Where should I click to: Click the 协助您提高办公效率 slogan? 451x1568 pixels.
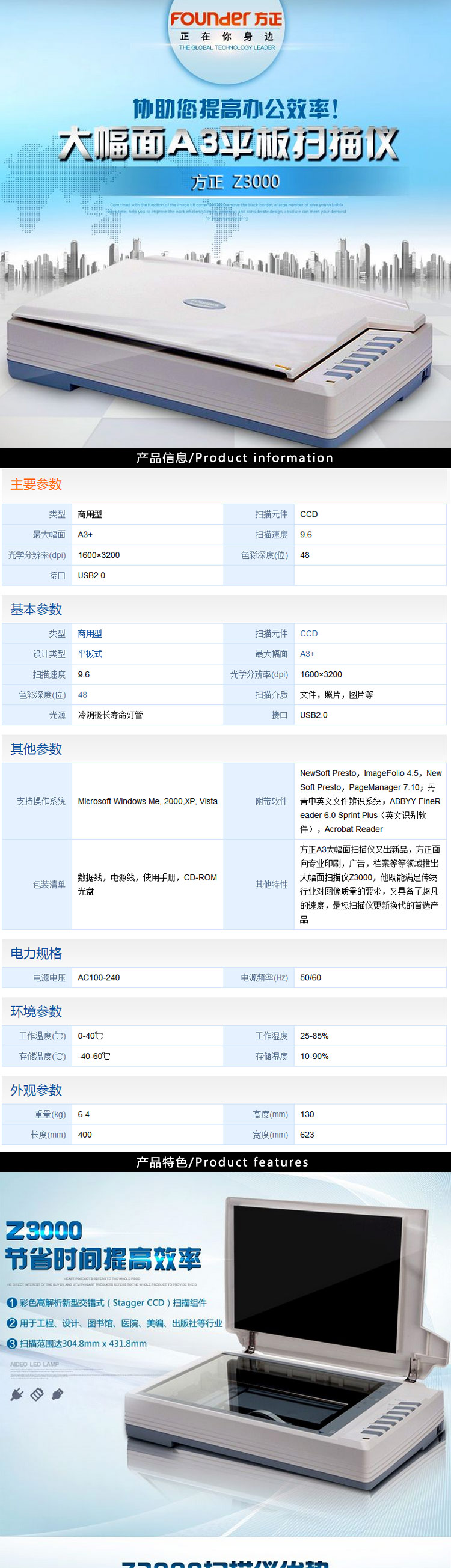(x=236, y=109)
